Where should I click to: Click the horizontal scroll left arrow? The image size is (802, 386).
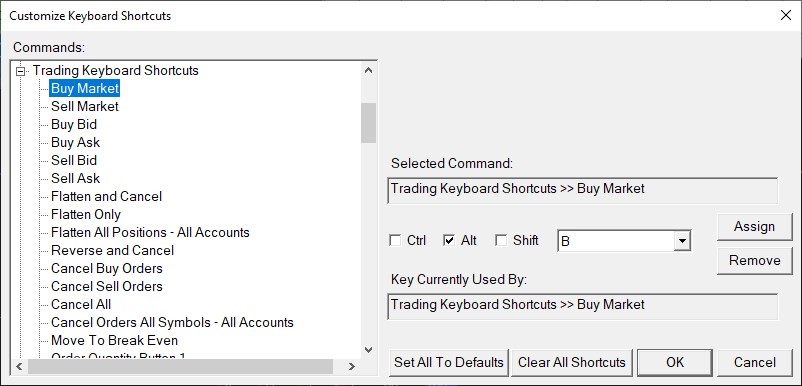point(19,366)
